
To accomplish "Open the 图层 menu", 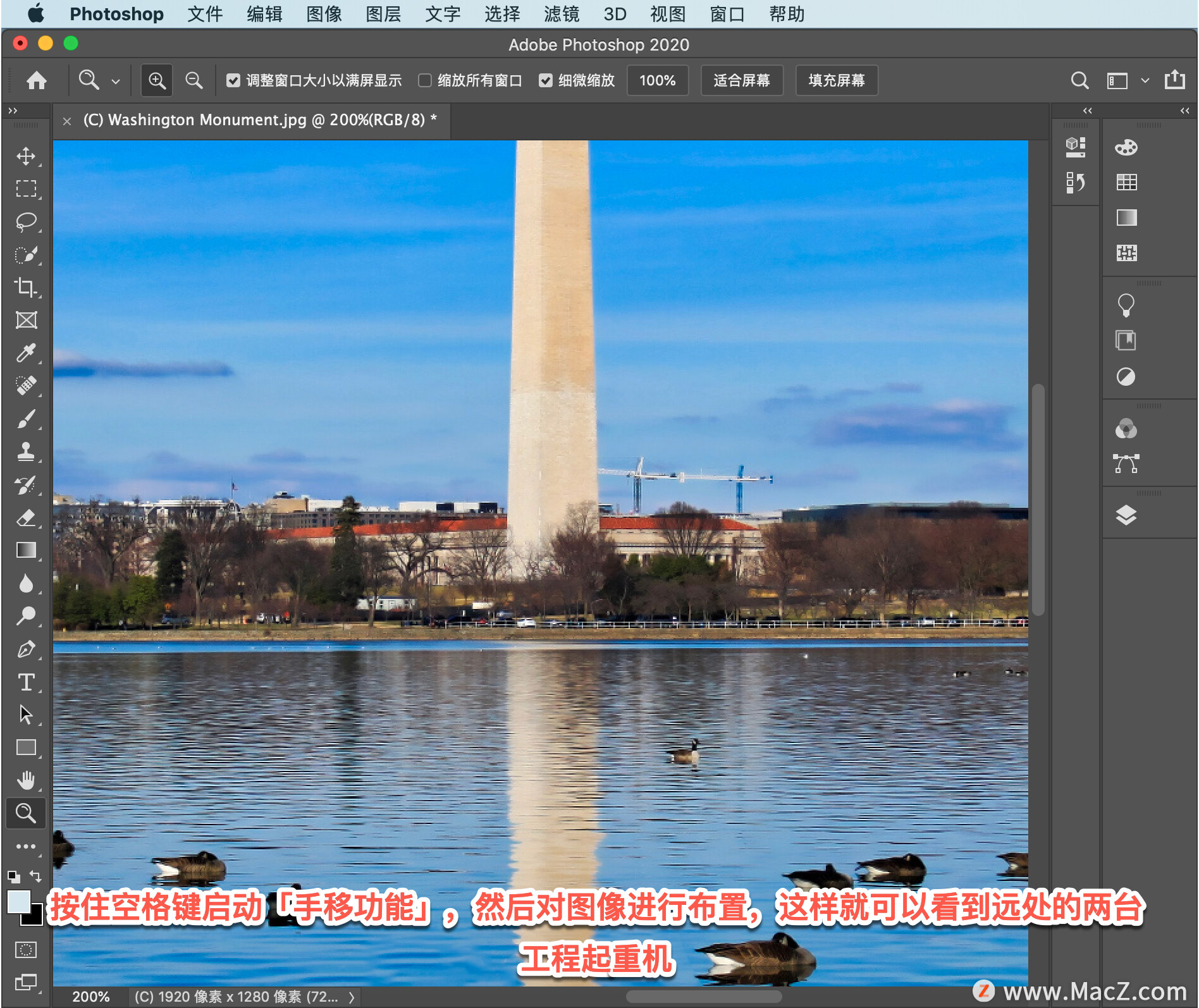I will point(383,14).
